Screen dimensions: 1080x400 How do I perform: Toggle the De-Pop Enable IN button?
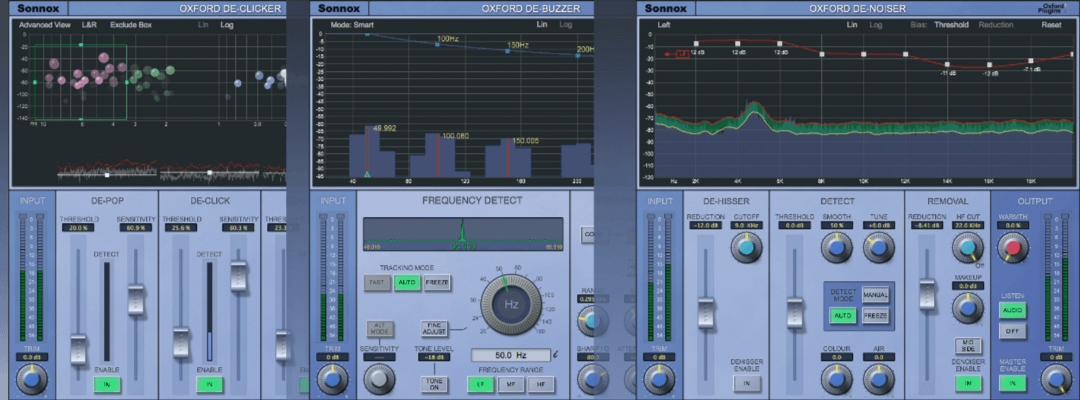point(107,384)
